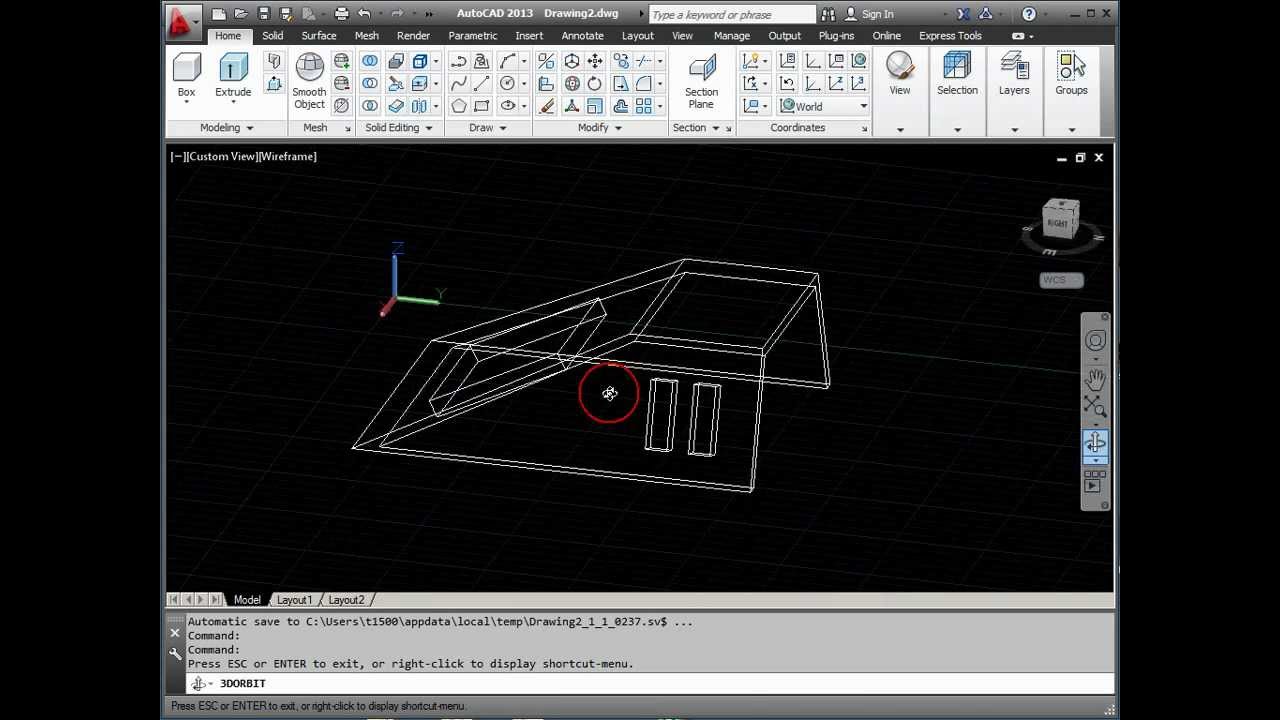Screen dimensions: 1280x720
Task: Click the Steering Wheel icon on navigation bar
Action: click(1095, 342)
